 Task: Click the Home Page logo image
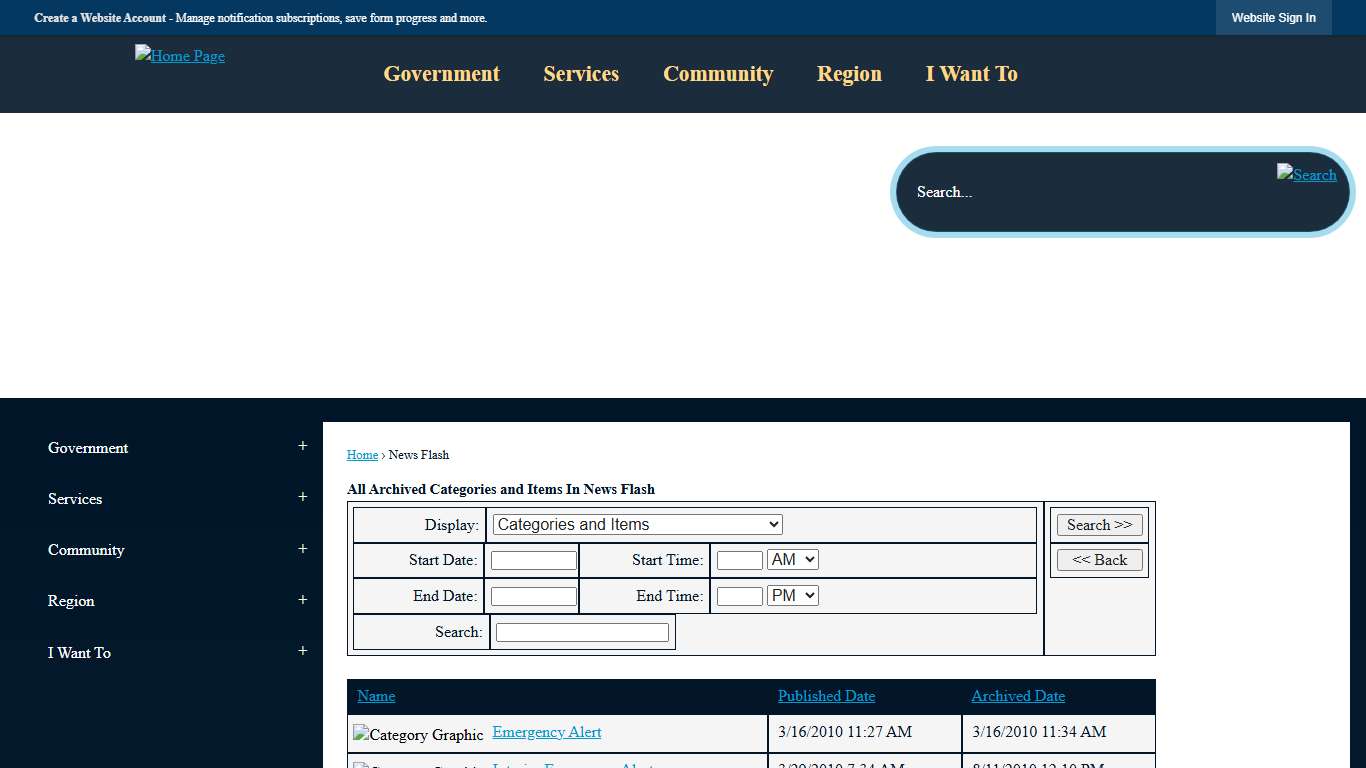pos(180,56)
